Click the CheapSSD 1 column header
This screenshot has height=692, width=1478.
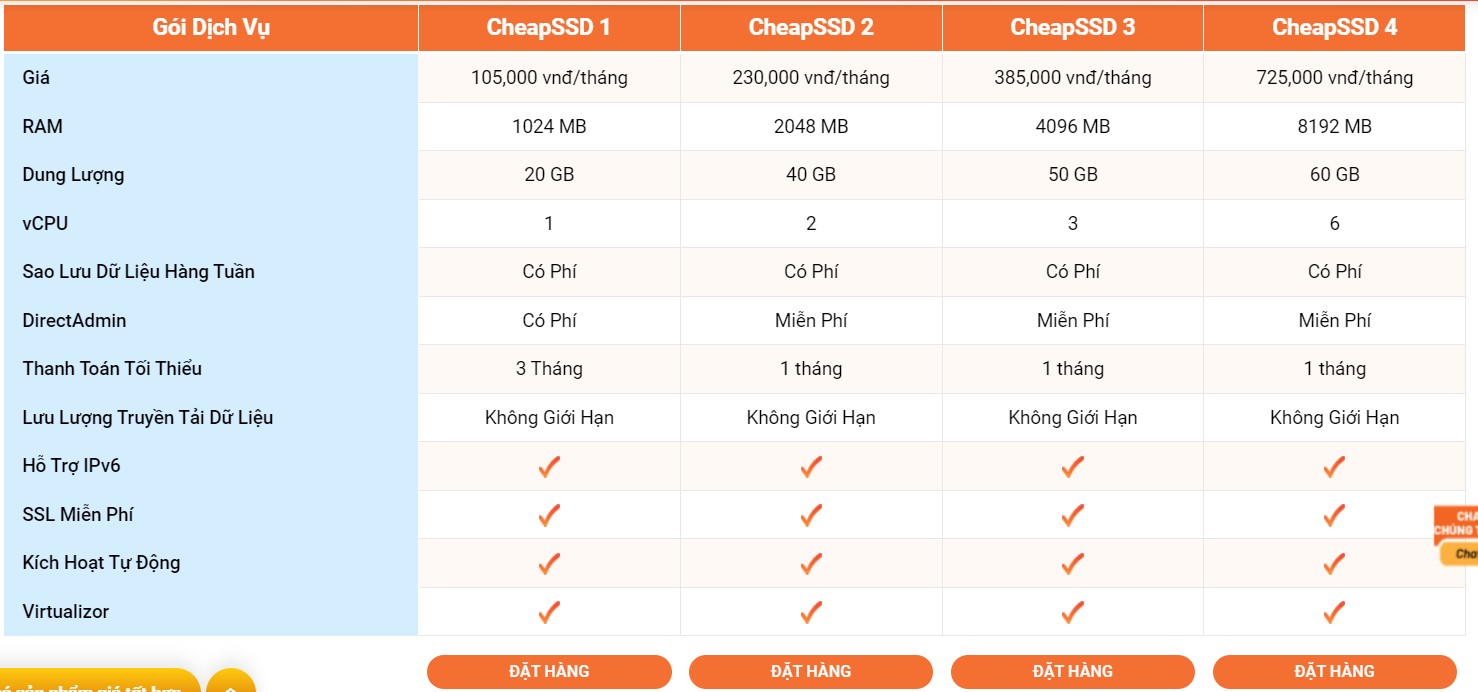(549, 27)
